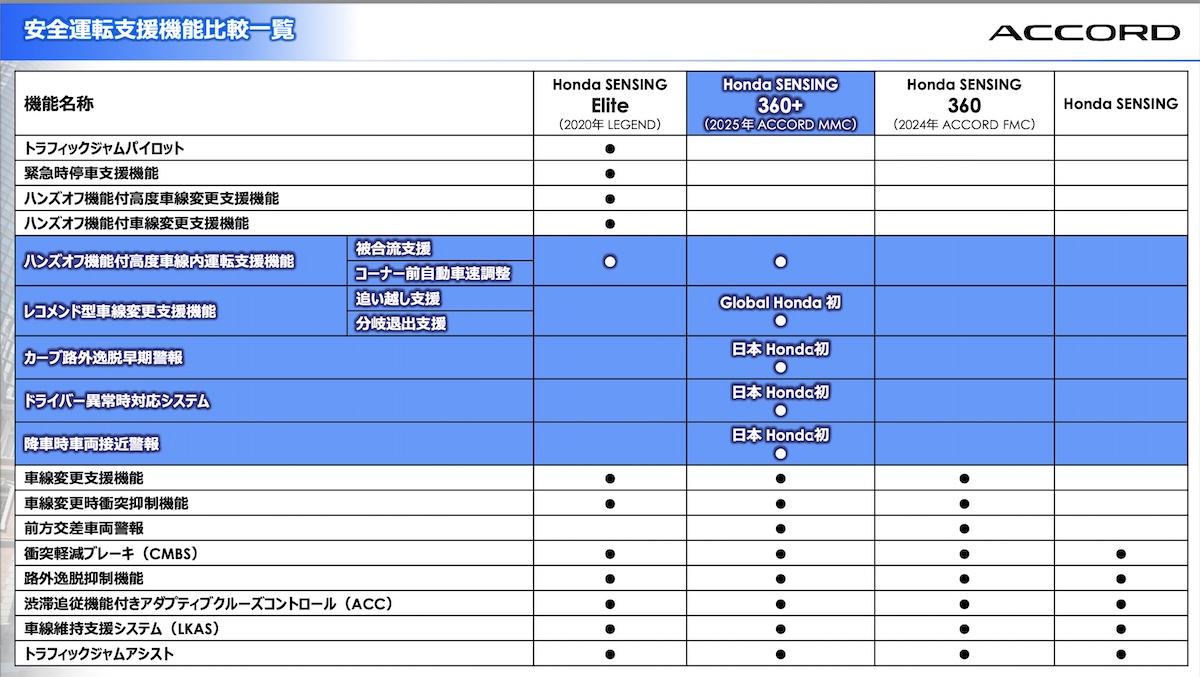Select the 被合流支援 sub-item

pos(394,248)
